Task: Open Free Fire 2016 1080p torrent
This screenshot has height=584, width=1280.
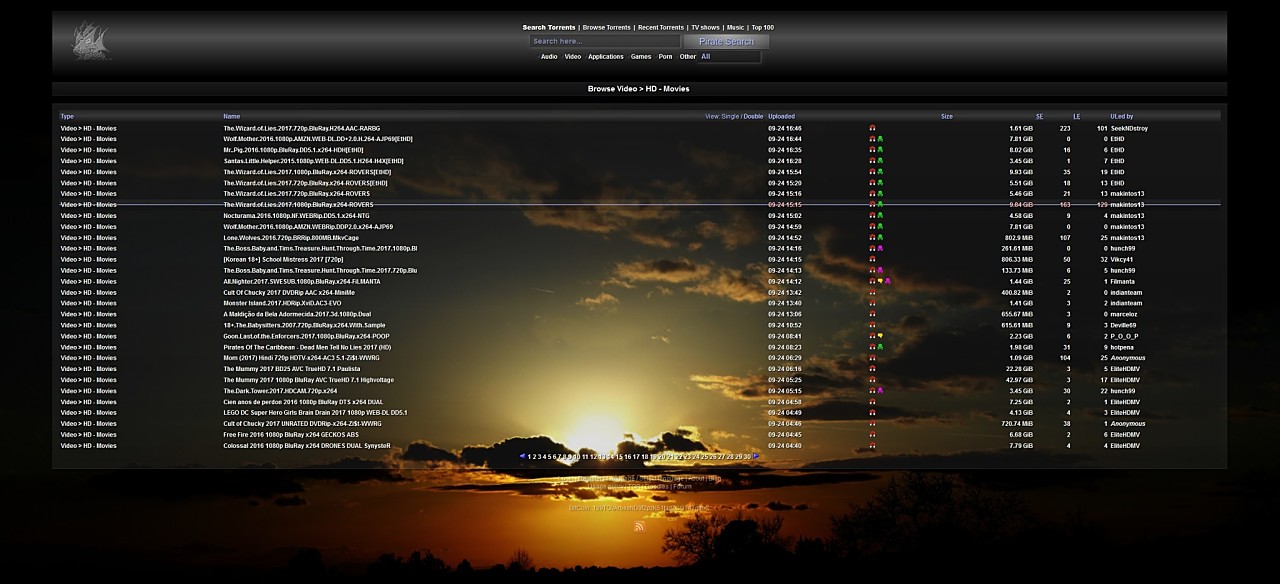Action: (x=291, y=435)
